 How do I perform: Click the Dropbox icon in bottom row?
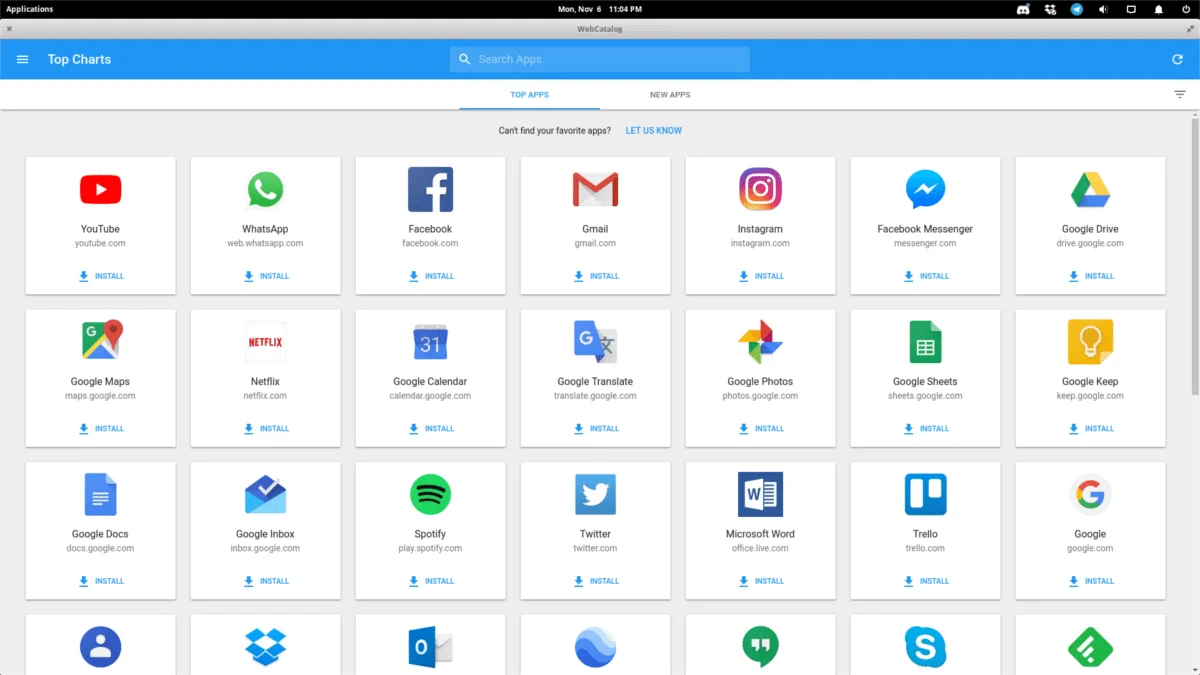click(x=265, y=647)
